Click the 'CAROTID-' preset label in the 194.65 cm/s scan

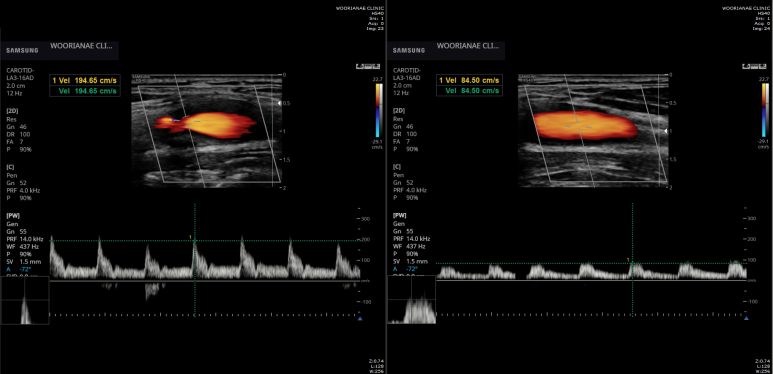[20, 70]
